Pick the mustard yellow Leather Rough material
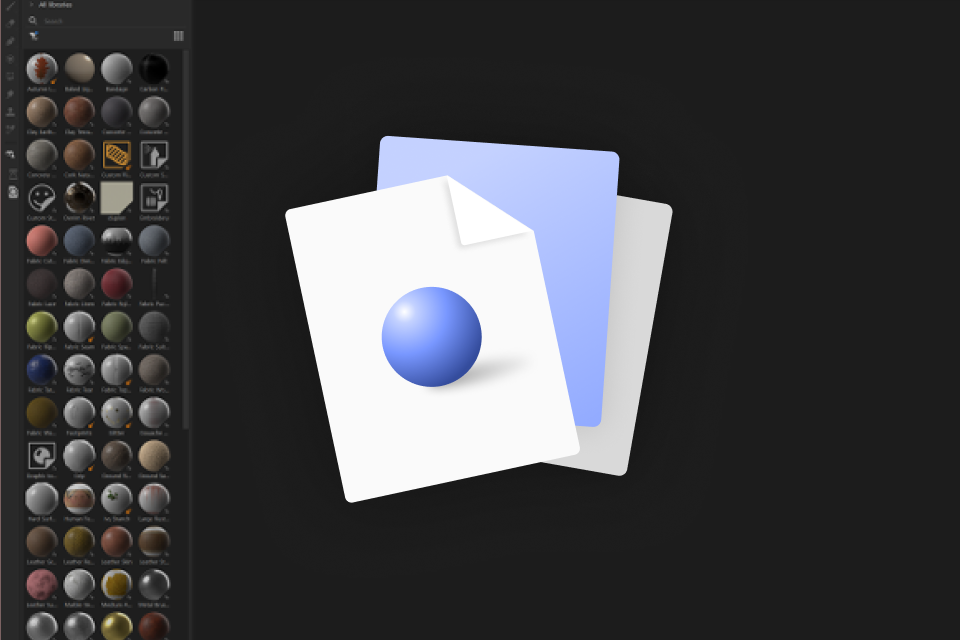This screenshot has height=640, width=960. [79, 541]
